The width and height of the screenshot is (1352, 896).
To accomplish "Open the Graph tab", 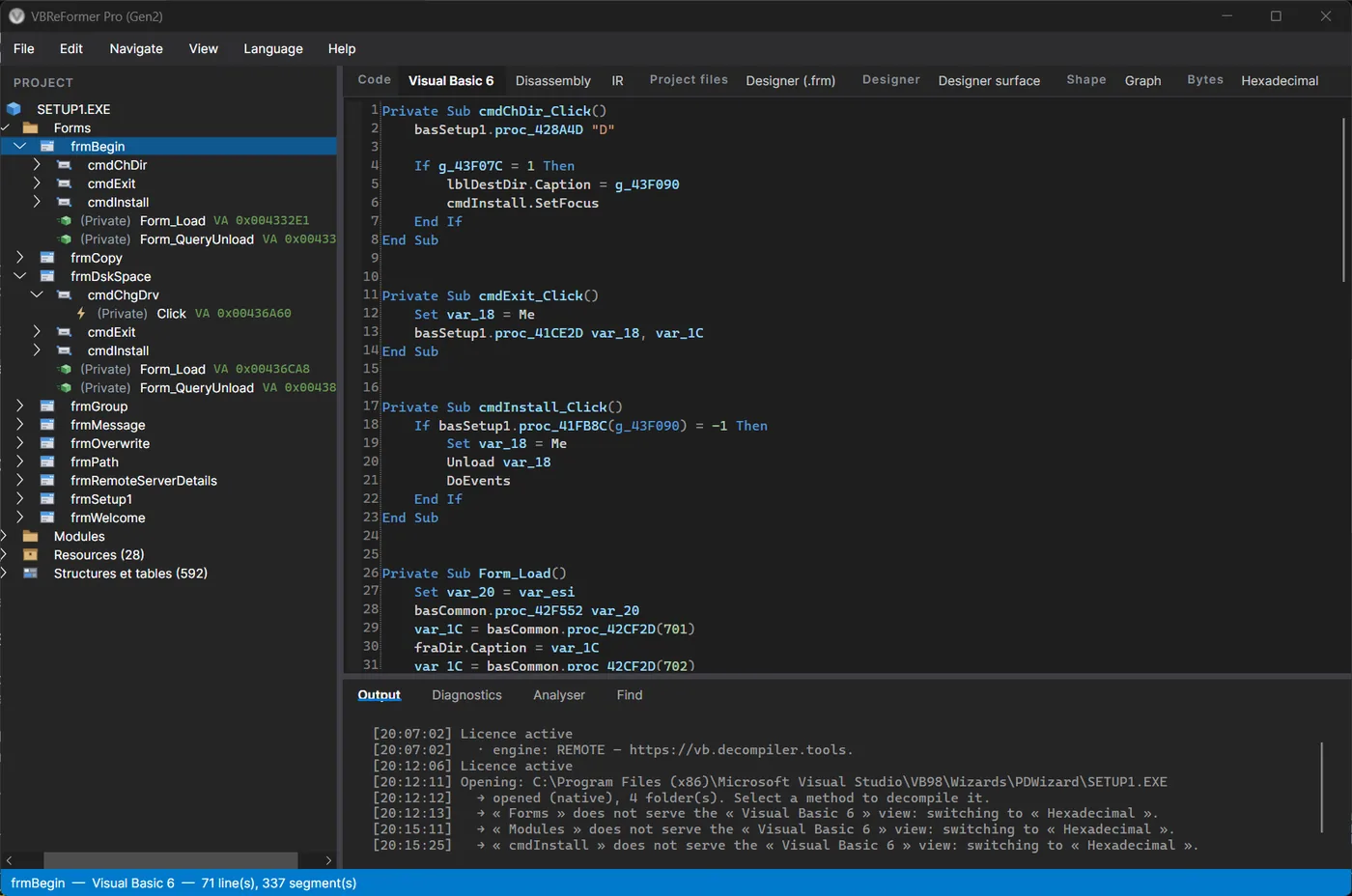I will click(1142, 81).
